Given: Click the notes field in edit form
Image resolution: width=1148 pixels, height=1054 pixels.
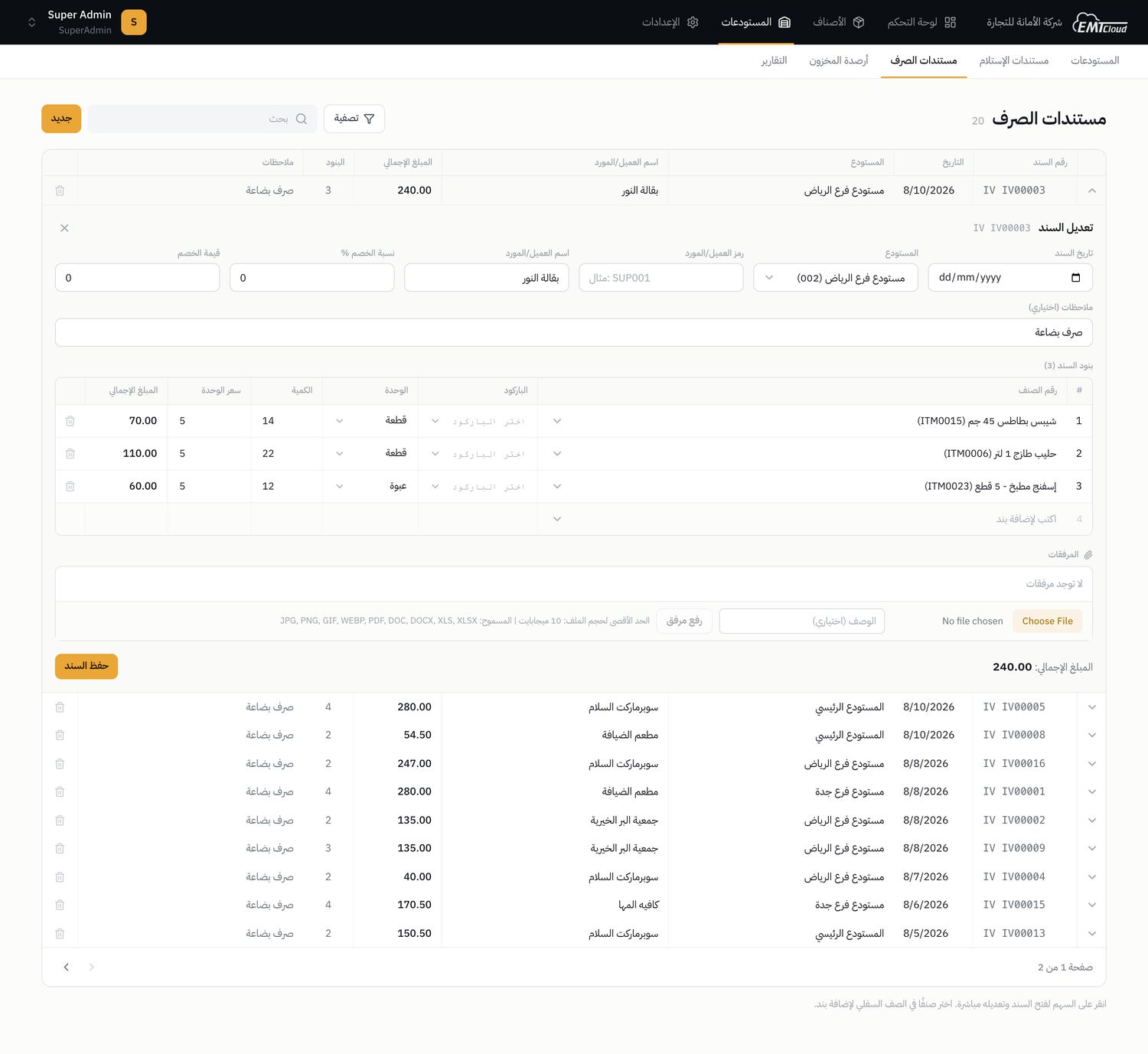Looking at the screenshot, I should click(574, 333).
